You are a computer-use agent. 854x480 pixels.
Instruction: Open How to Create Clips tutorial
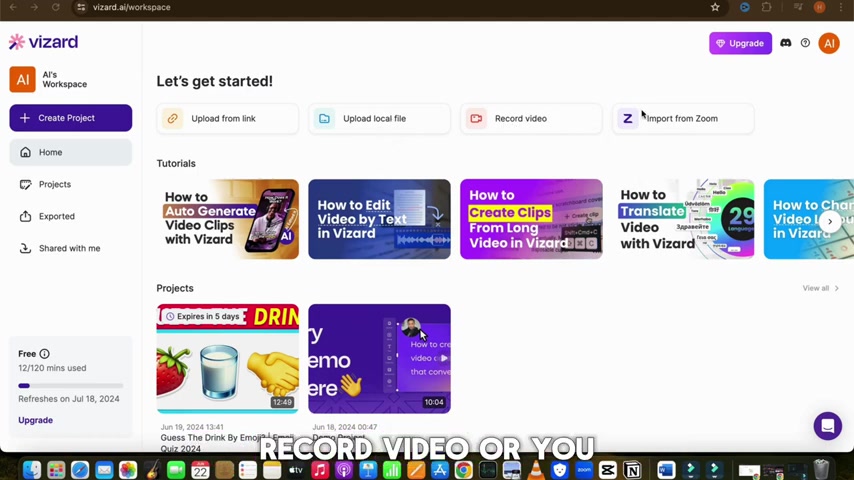coord(531,219)
